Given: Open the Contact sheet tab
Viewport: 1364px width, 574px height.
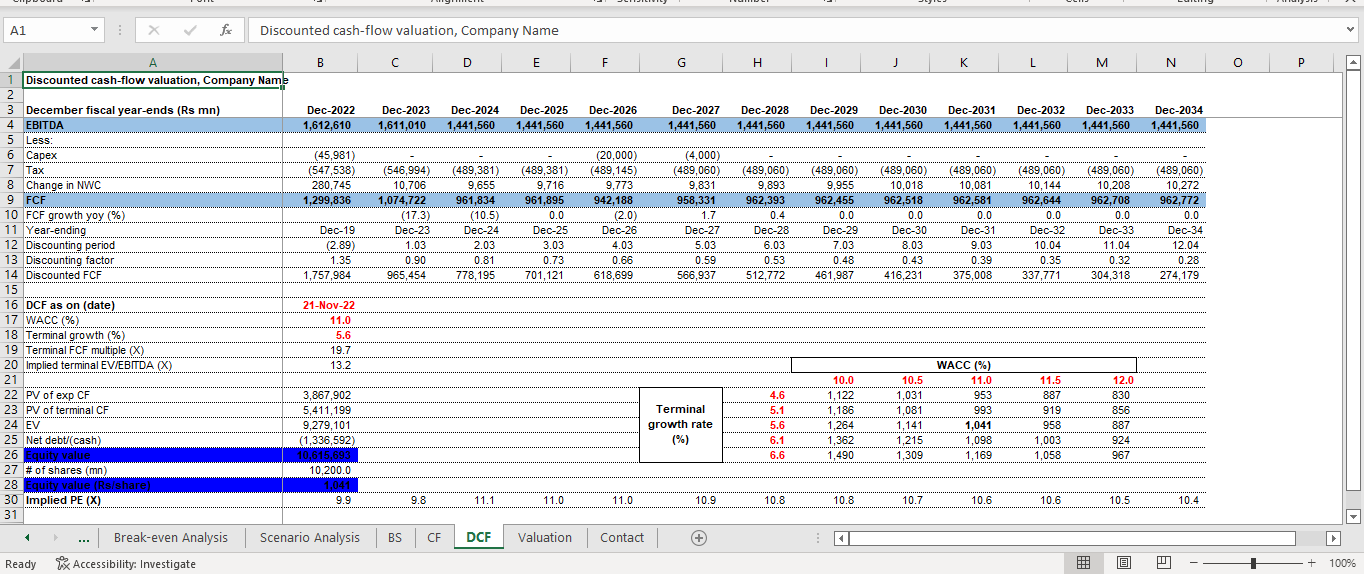Looking at the screenshot, I should click(622, 538).
